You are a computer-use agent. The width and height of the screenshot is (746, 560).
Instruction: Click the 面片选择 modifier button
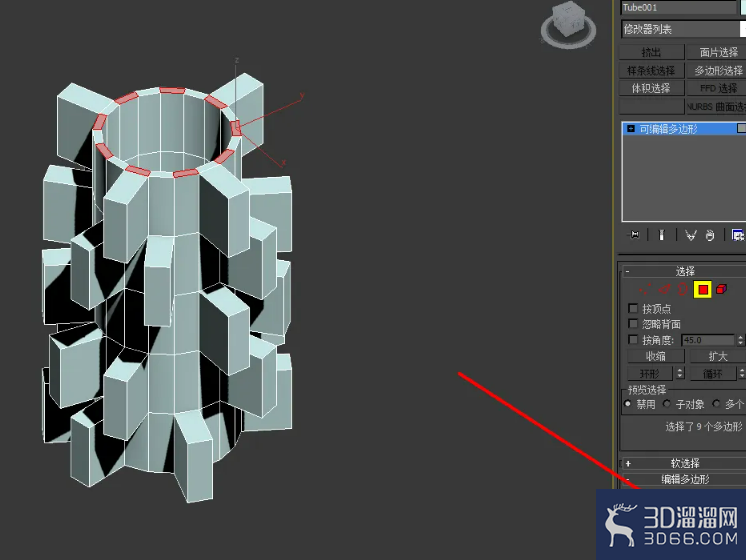coord(717,52)
